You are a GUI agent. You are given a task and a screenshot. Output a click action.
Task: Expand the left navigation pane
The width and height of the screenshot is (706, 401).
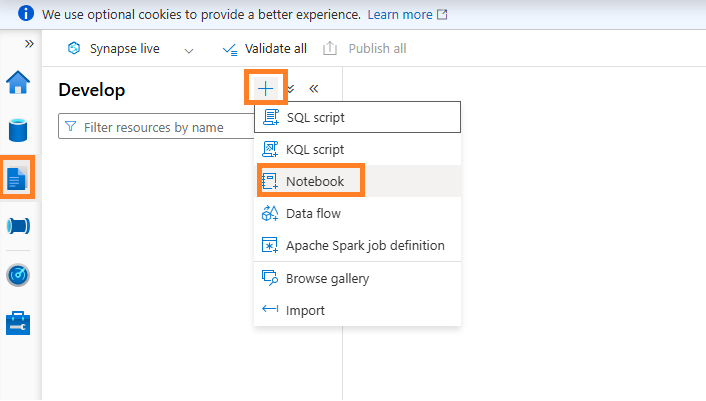coord(29,44)
